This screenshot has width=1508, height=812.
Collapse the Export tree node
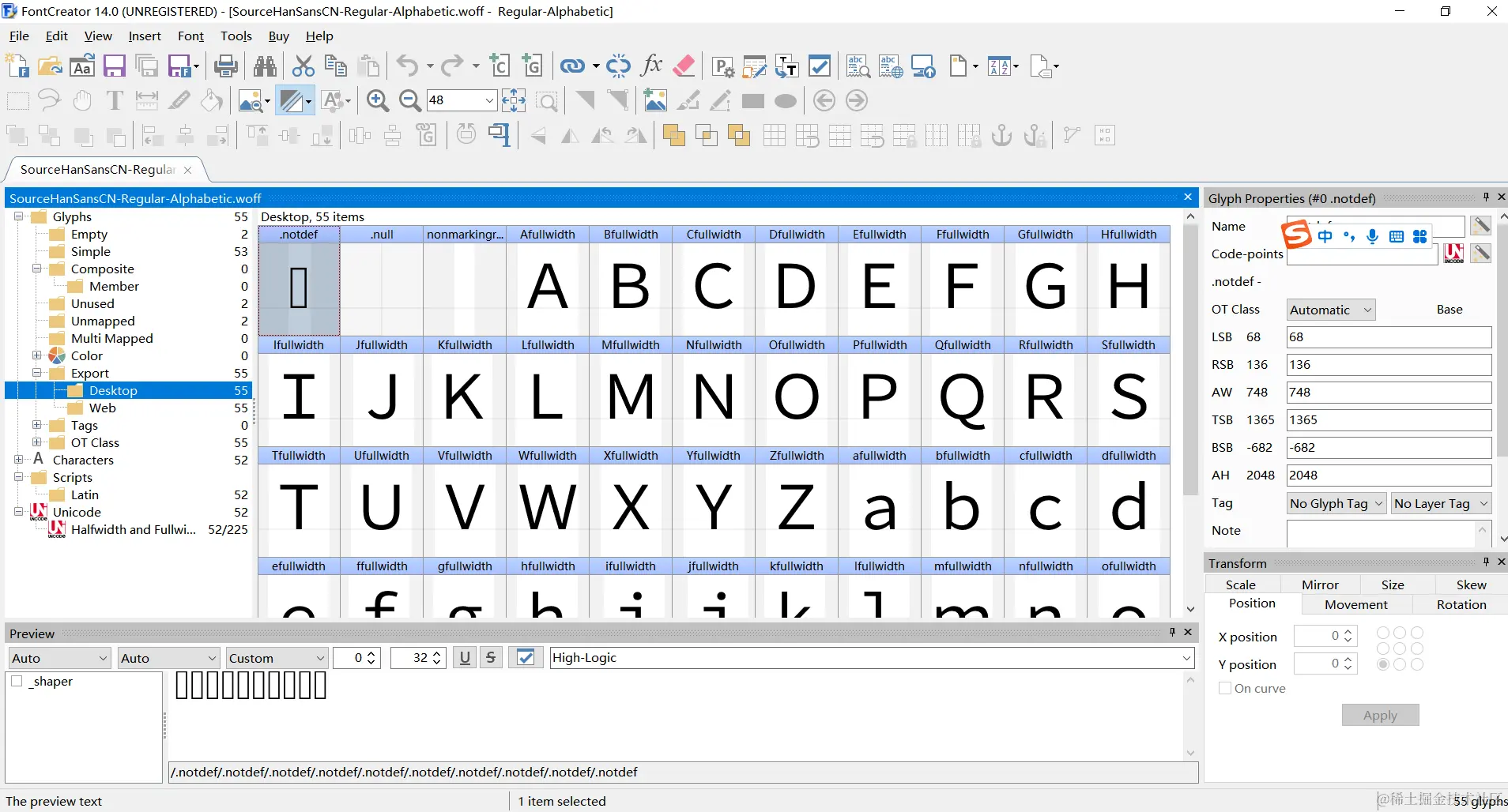coord(36,373)
